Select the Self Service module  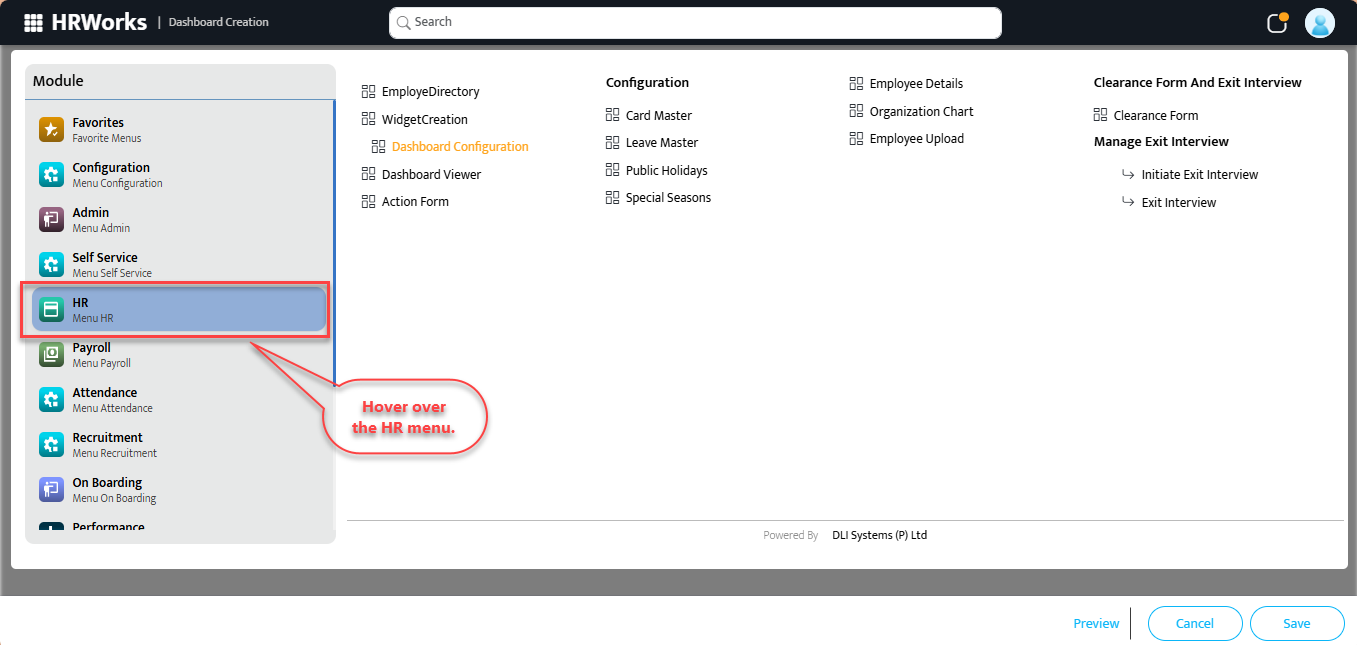click(x=105, y=264)
